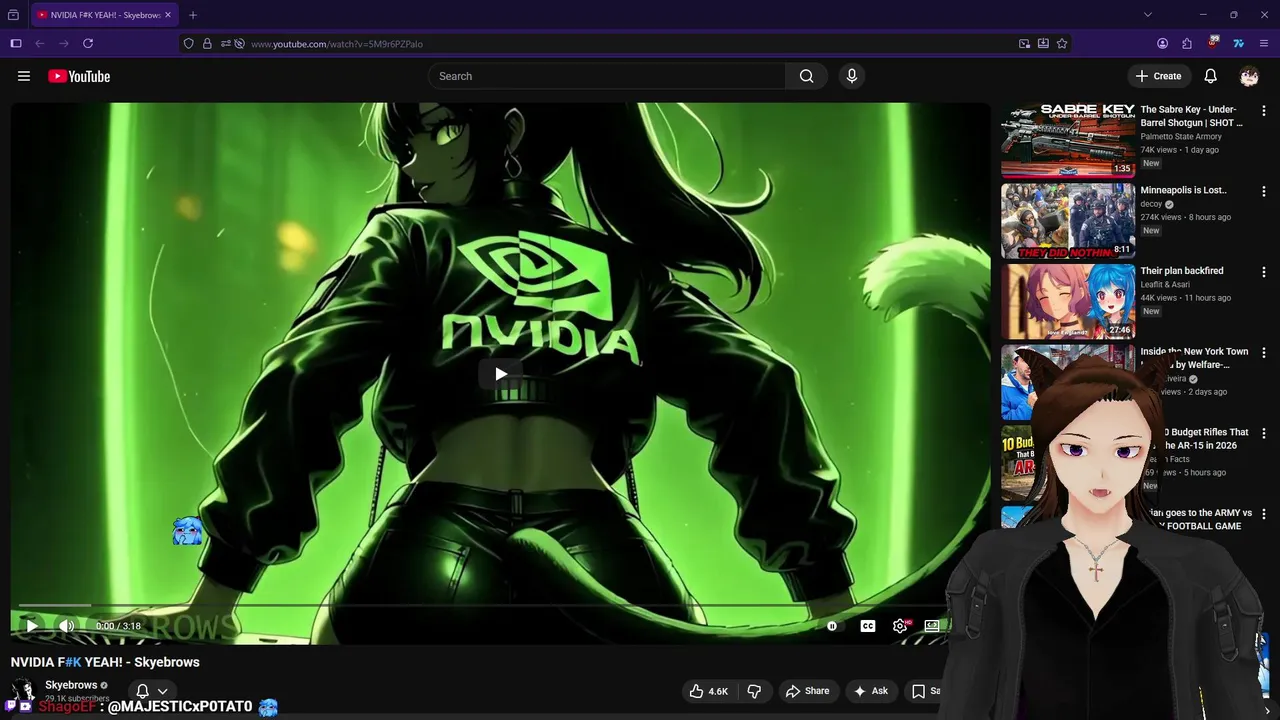Open the Minneapolis is Lost thumbnail
The height and width of the screenshot is (720, 1280).
(1068, 220)
